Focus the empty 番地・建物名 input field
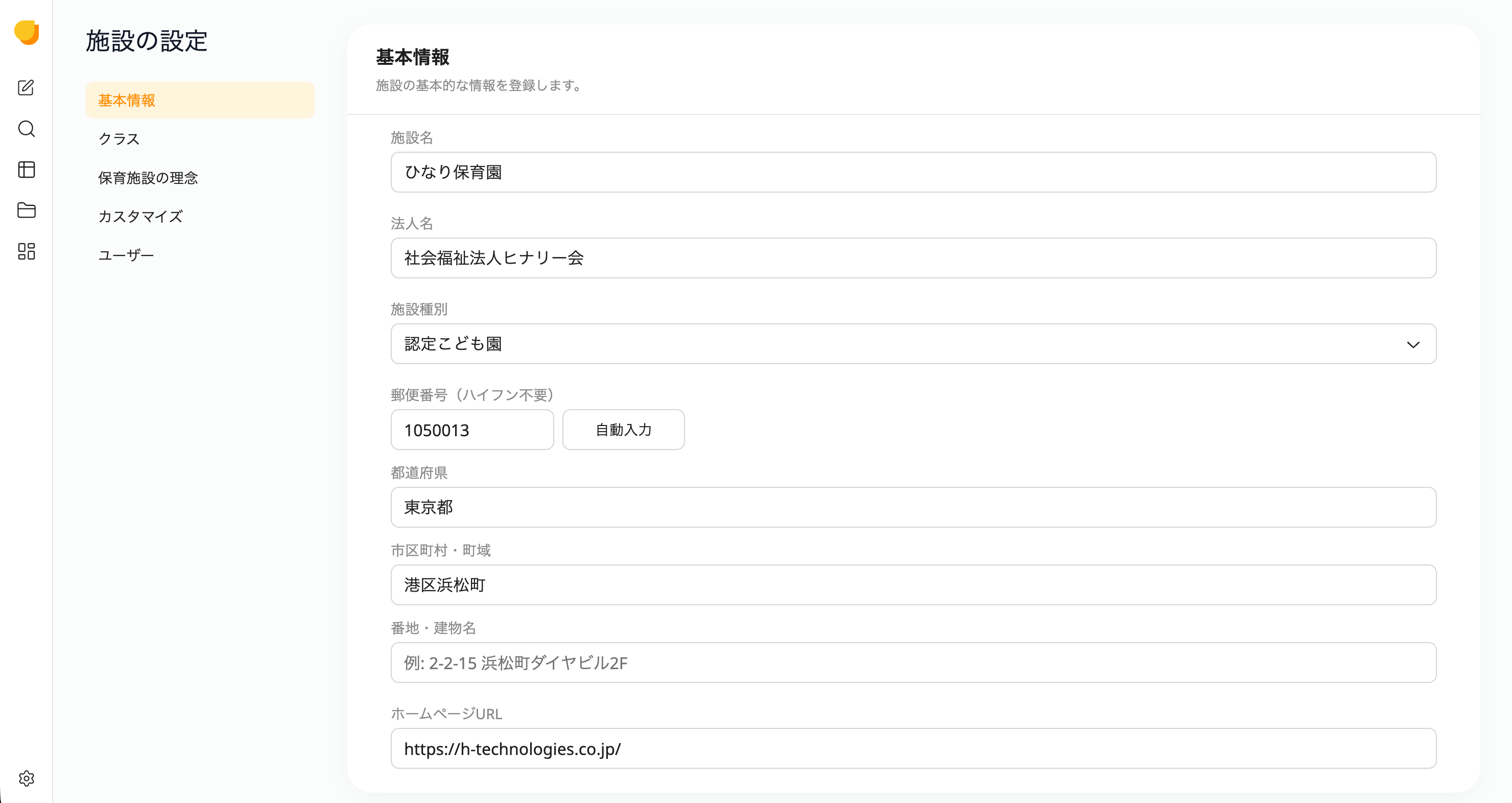 click(x=913, y=663)
